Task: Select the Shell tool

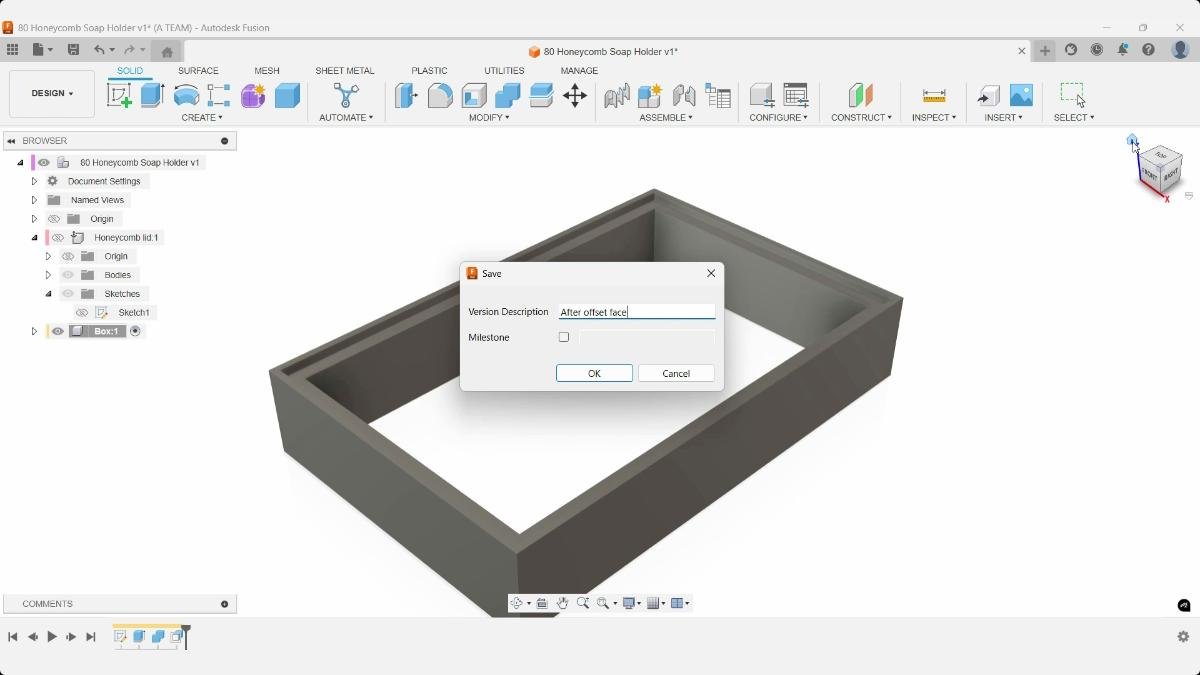Action: click(474, 95)
